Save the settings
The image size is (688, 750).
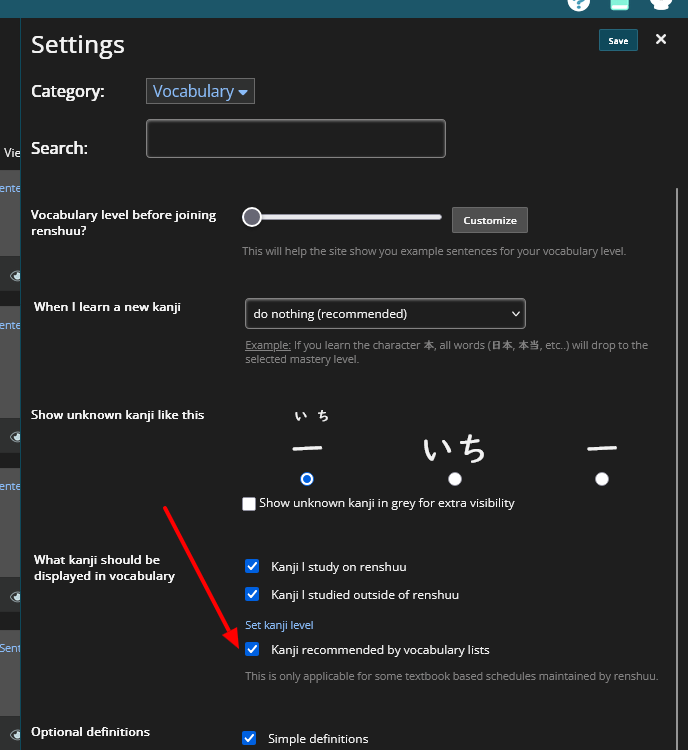point(618,41)
